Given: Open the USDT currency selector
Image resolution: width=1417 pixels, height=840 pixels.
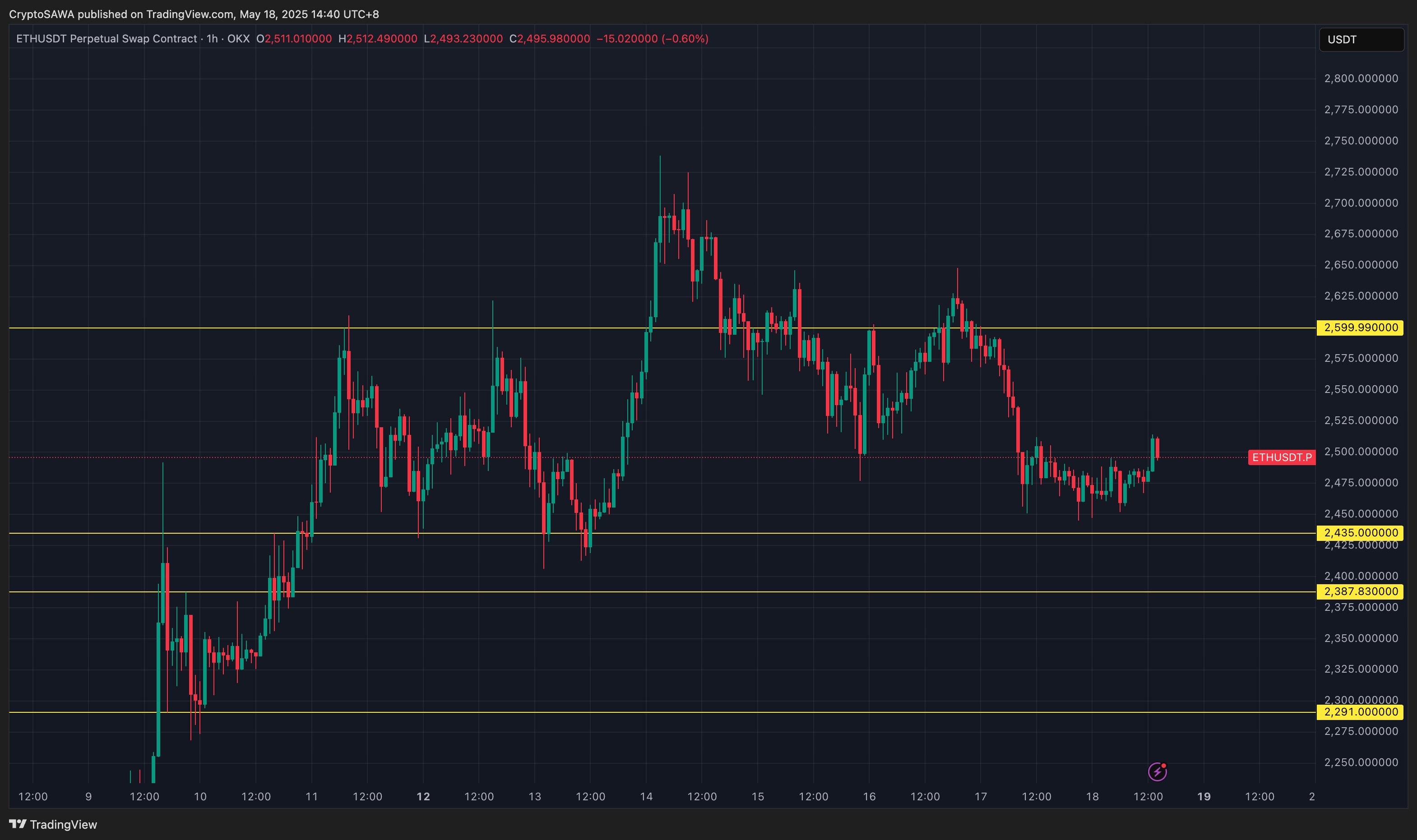Looking at the screenshot, I should [1361, 40].
